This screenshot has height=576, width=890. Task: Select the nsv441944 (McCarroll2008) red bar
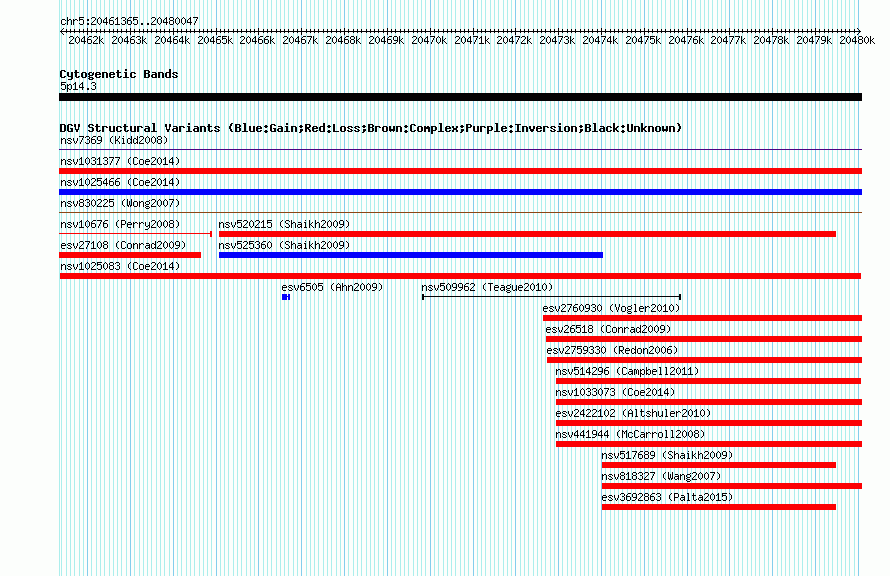709,444
